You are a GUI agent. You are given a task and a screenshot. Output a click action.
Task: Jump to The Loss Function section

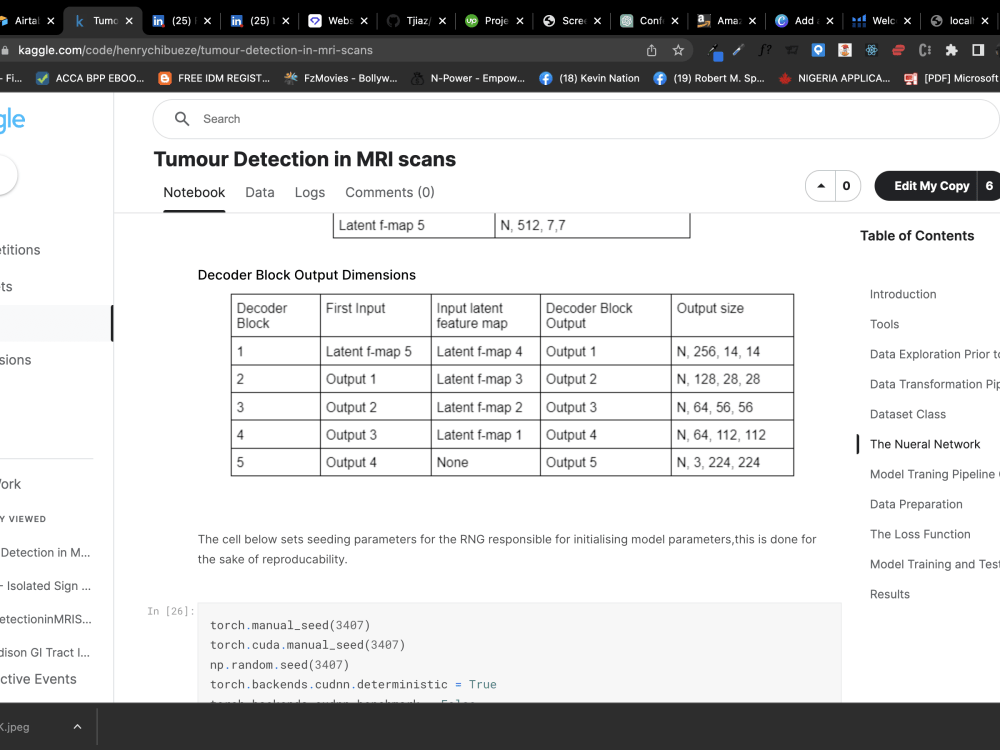[920, 534]
